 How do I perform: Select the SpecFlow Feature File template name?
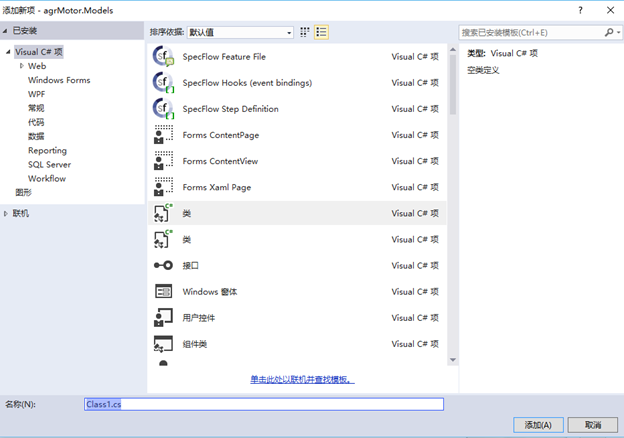point(224,56)
